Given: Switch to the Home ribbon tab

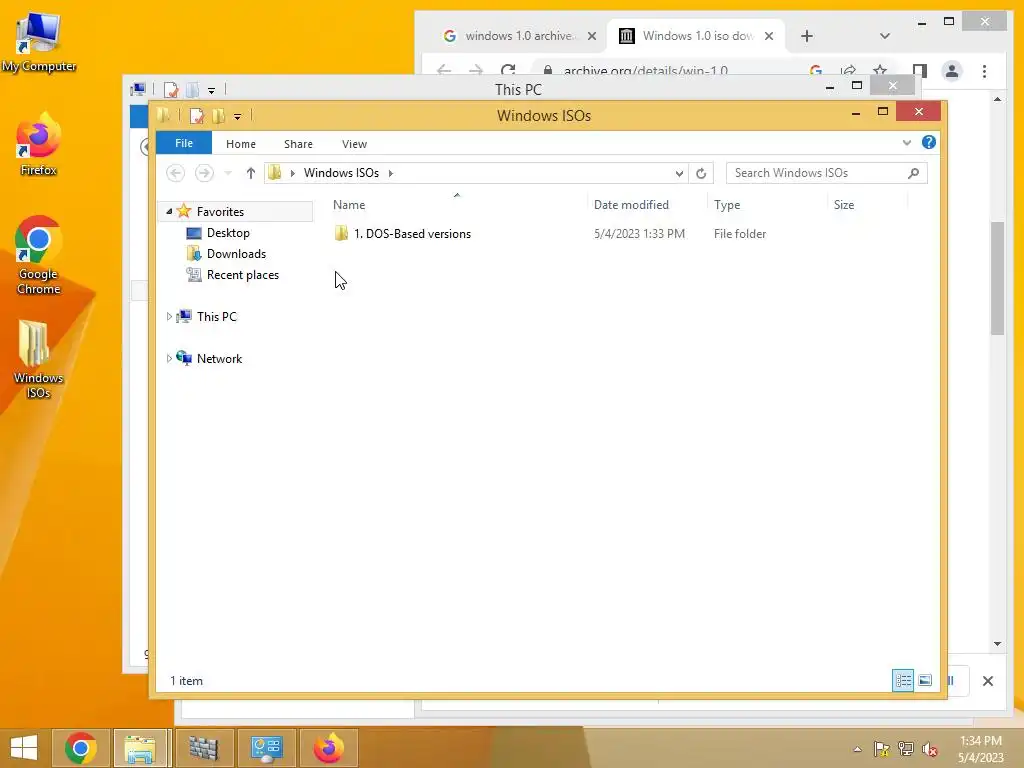Looking at the screenshot, I should coord(240,144).
